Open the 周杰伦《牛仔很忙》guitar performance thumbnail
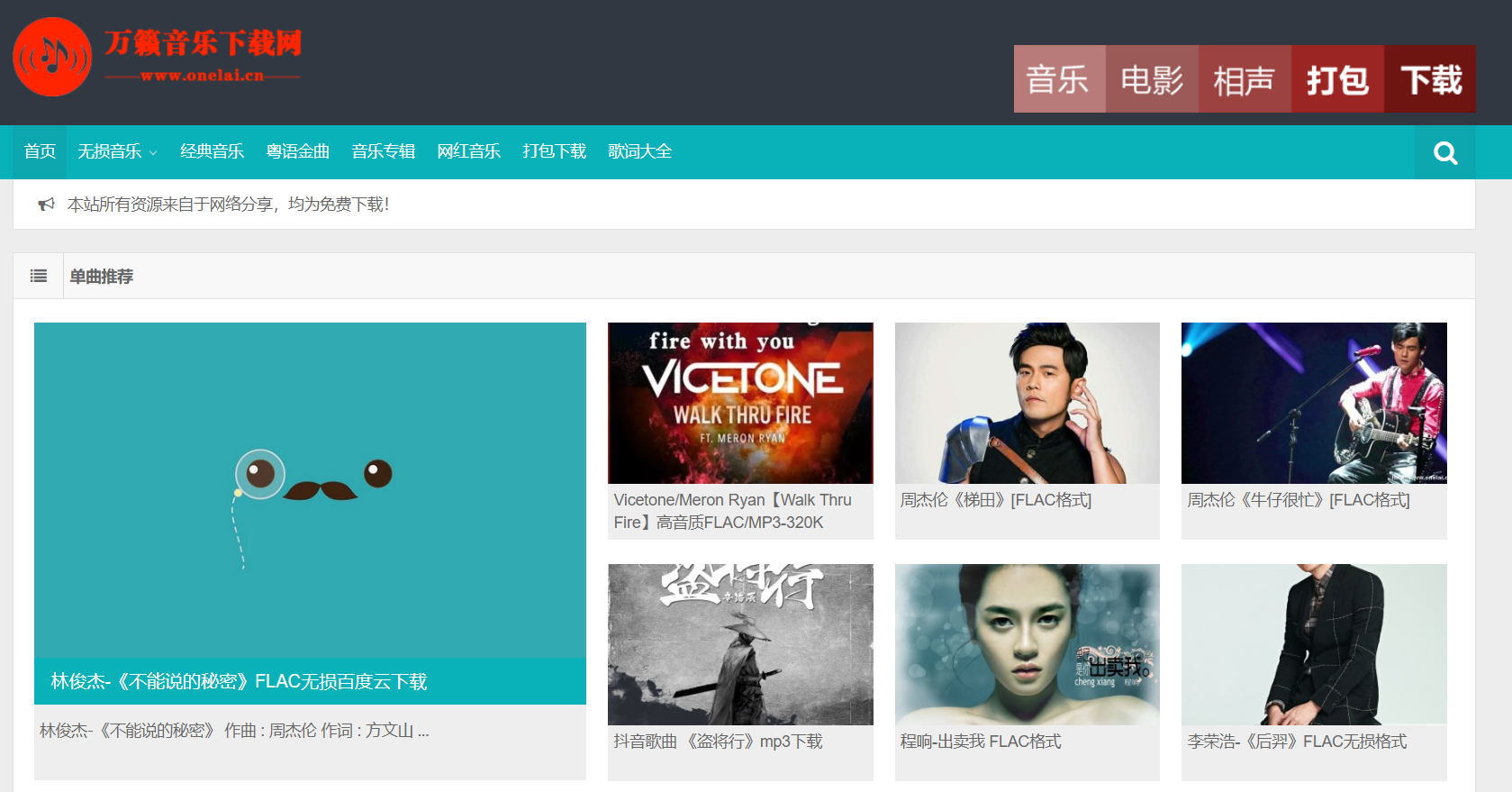The height and width of the screenshot is (792, 1512). (1313, 403)
